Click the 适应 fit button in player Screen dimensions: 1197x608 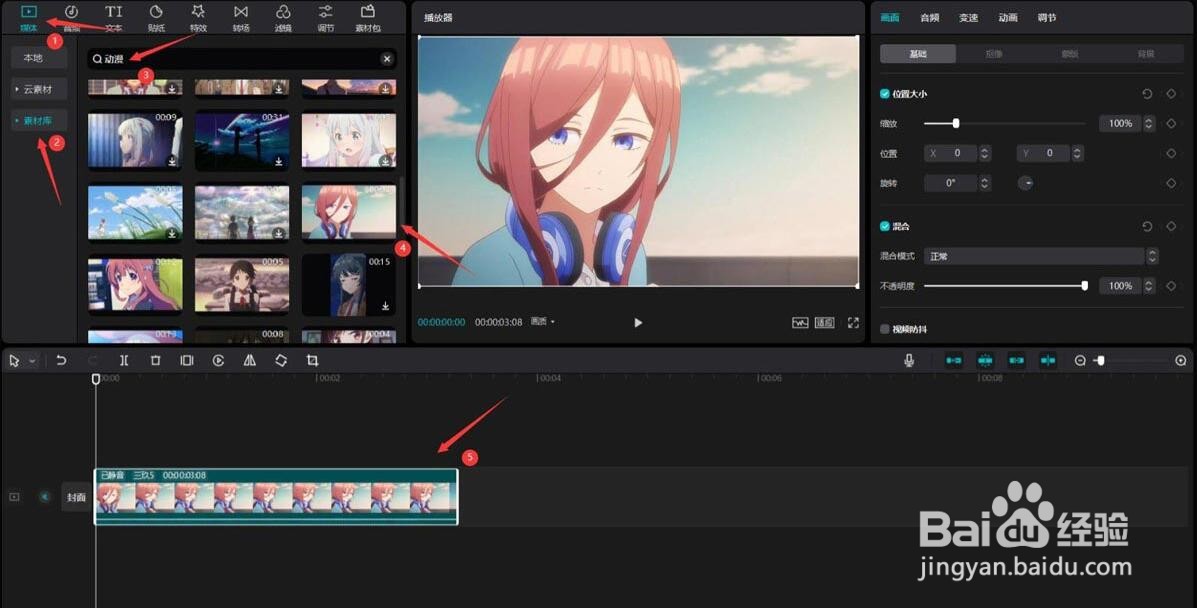[824, 322]
